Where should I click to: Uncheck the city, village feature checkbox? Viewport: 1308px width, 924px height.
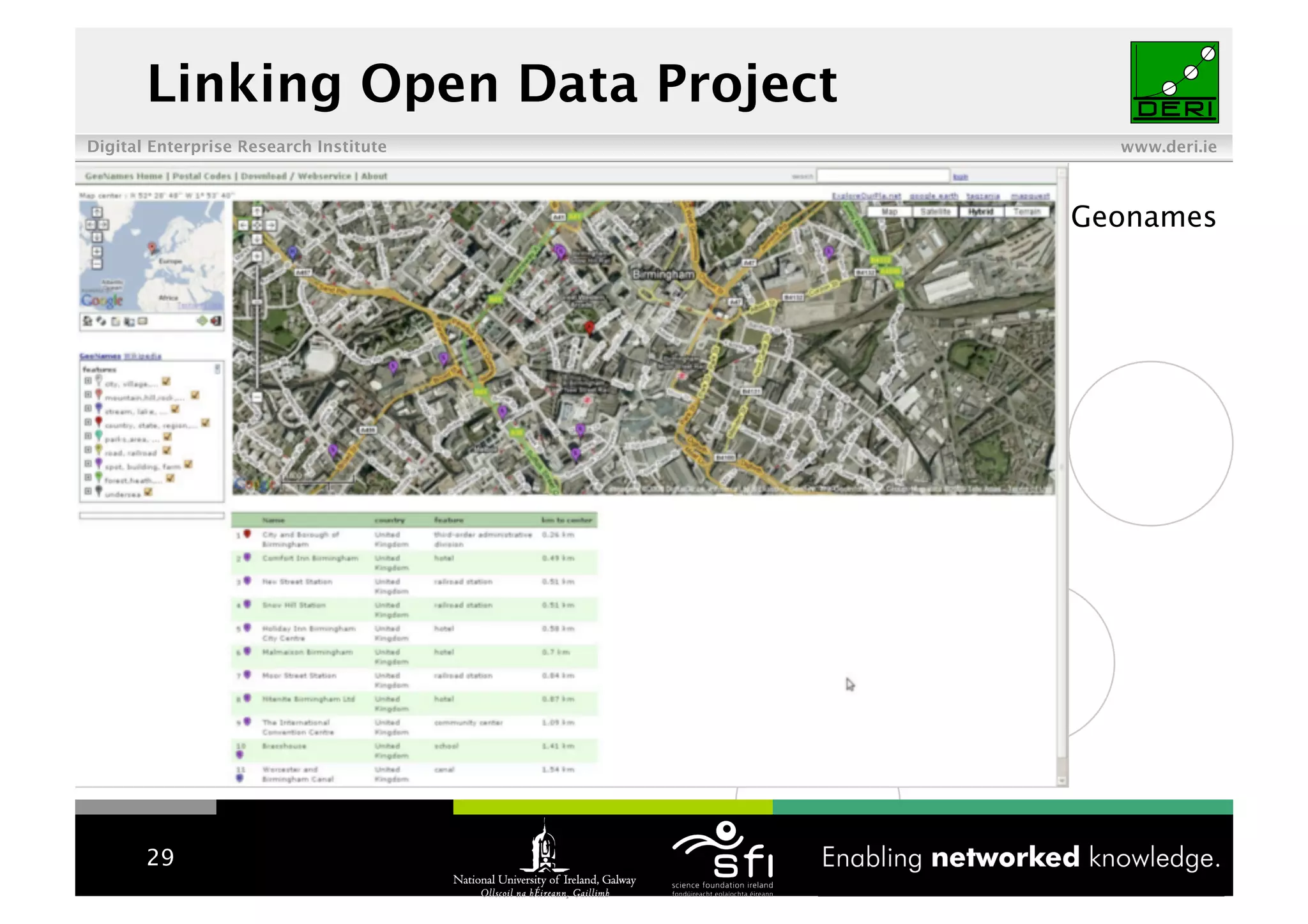point(166,381)
